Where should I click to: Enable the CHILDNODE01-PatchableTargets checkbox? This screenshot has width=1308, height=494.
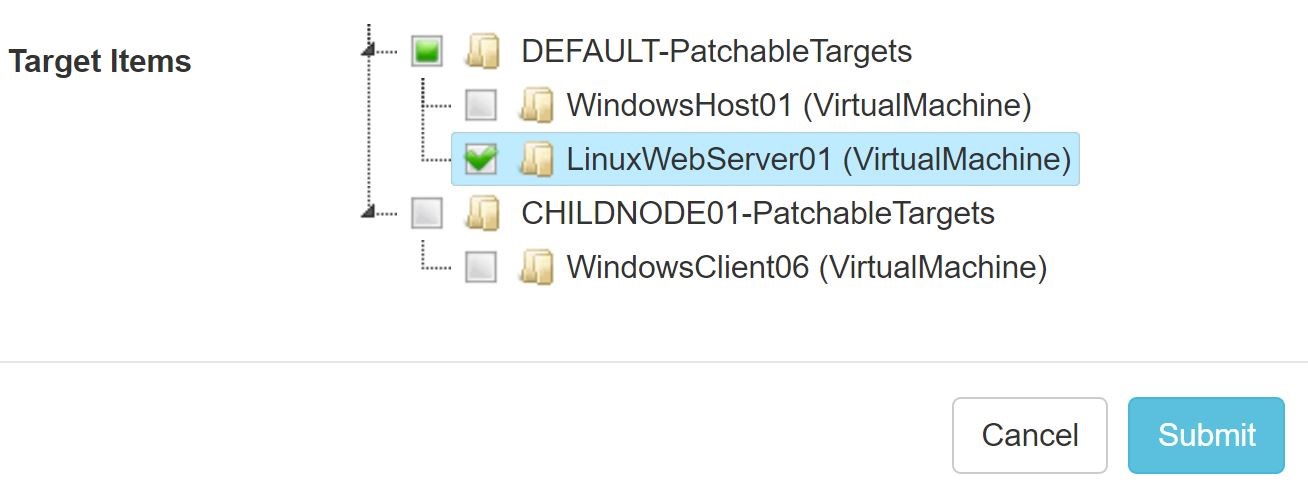pyautogui.click(x=427, y=213)
